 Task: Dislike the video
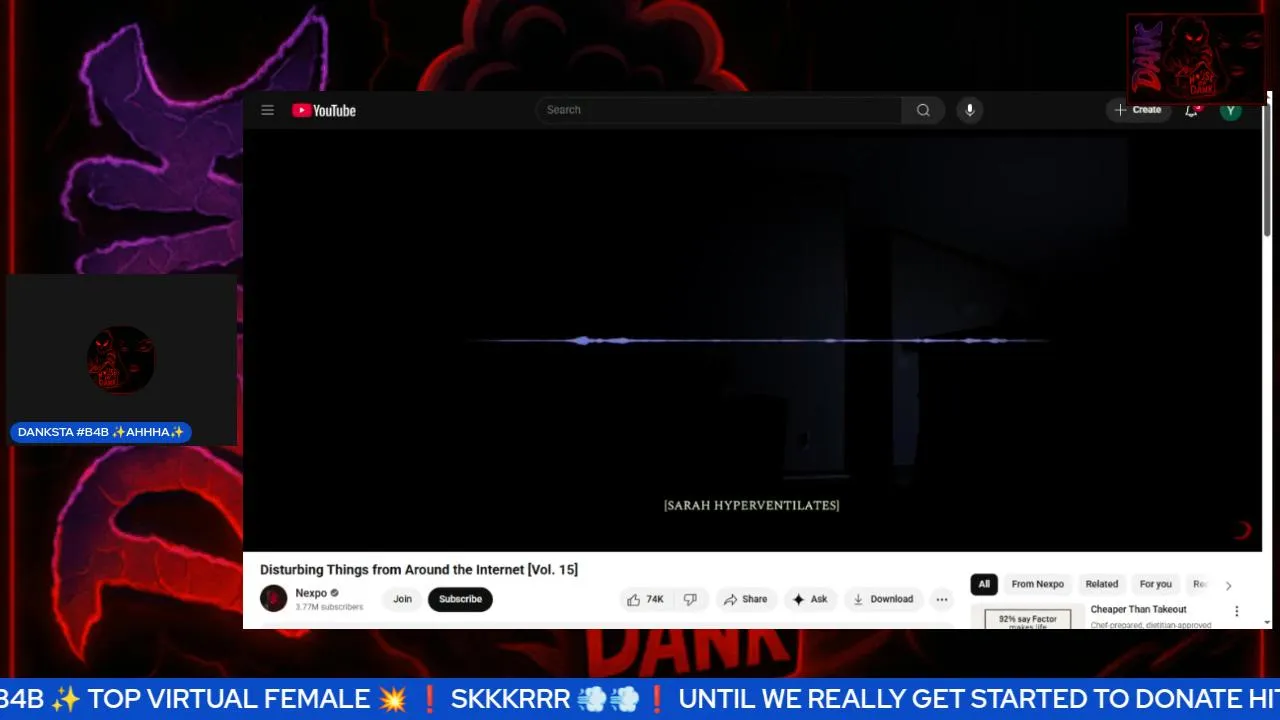coord(690,599)
